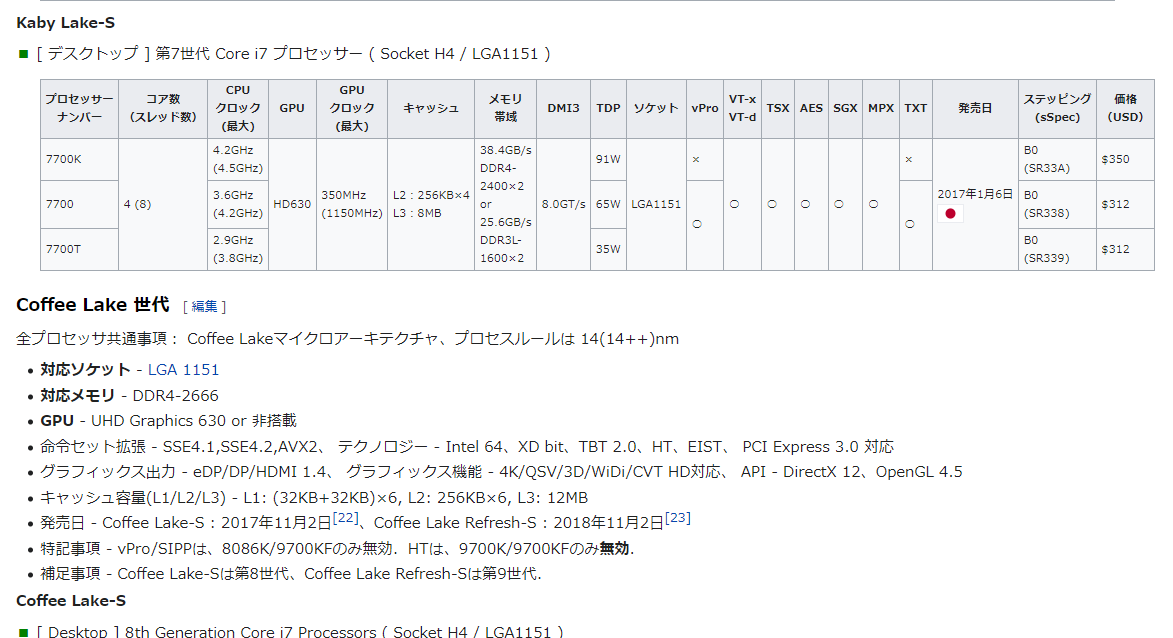Click the 2017年1月6日 release date text

(975, 194)
